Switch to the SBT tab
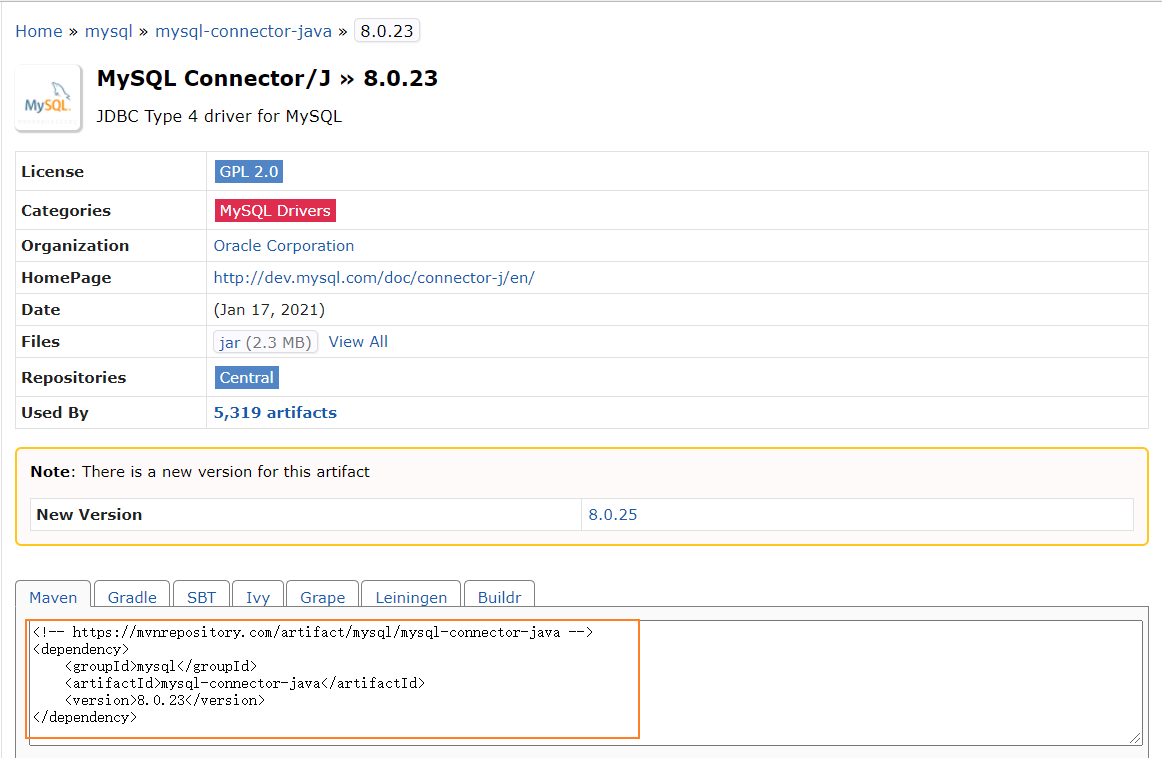Viewport: 1162px width, 758px height. click(x=201, y=597)
